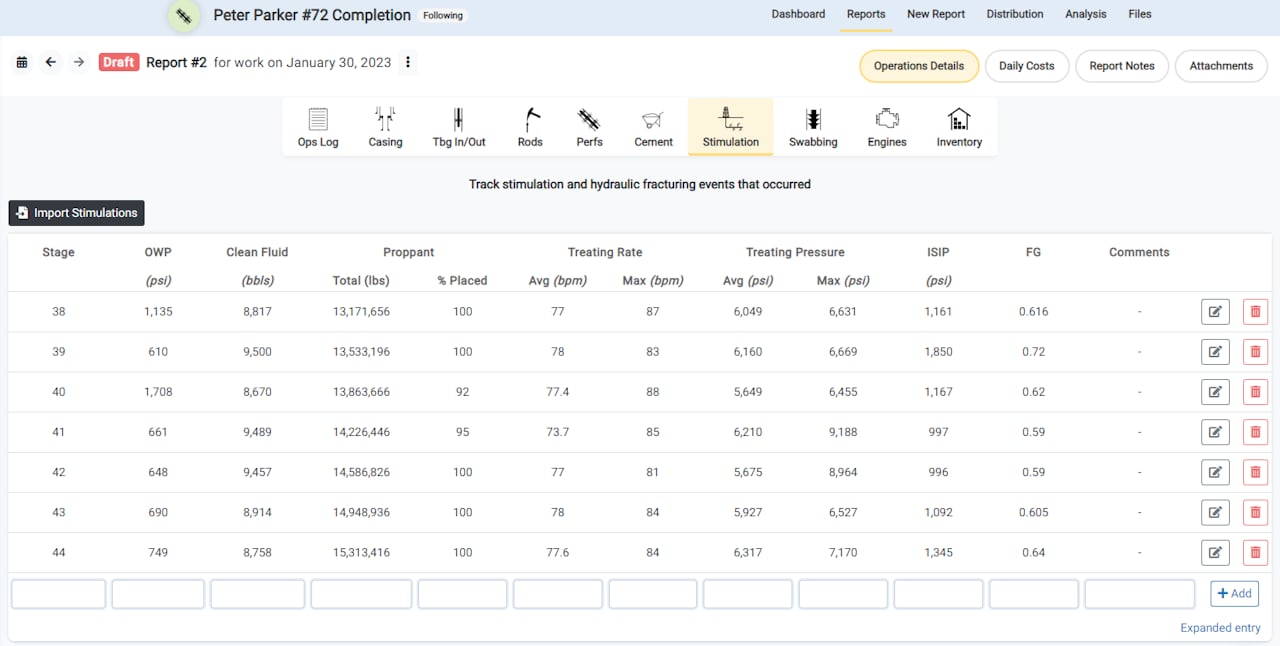Open the Expanded entry link

click(x=1220, y=628)
